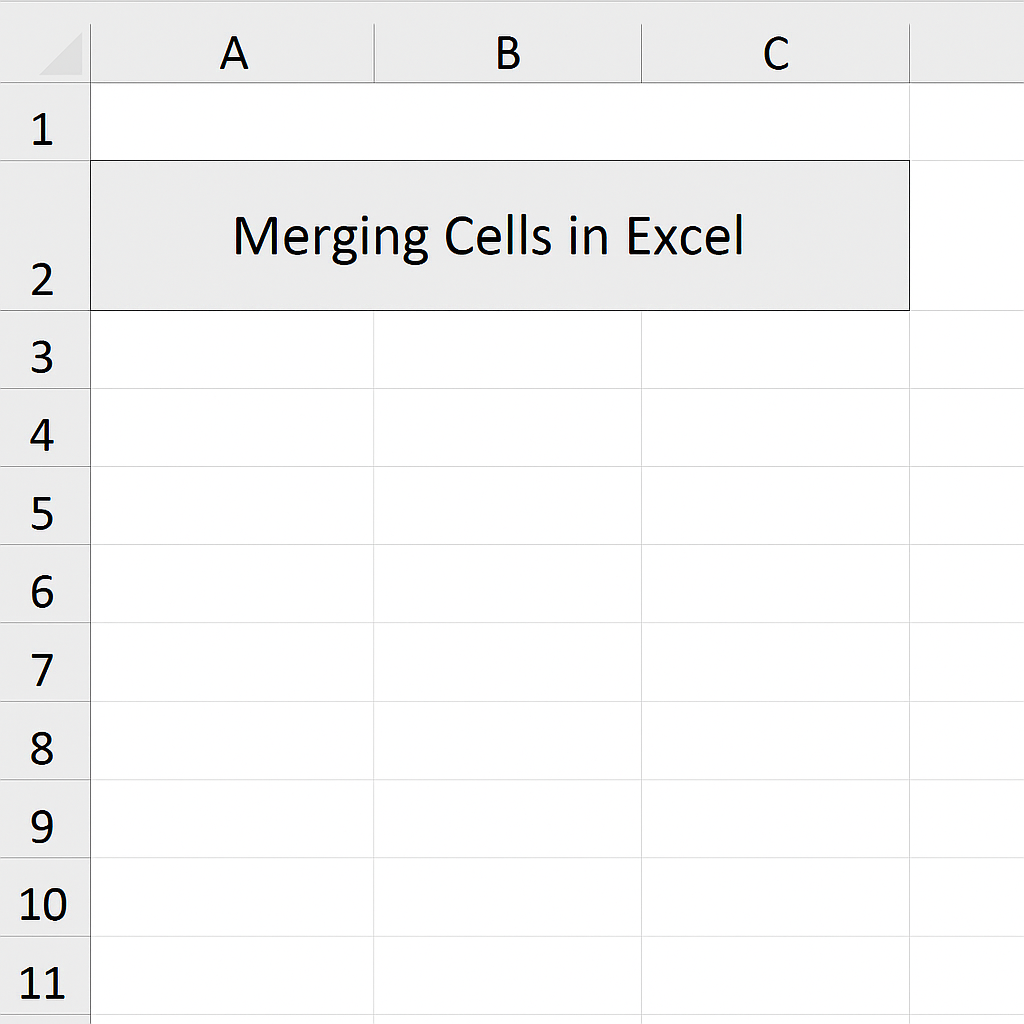Select the row 11 header

44,982
